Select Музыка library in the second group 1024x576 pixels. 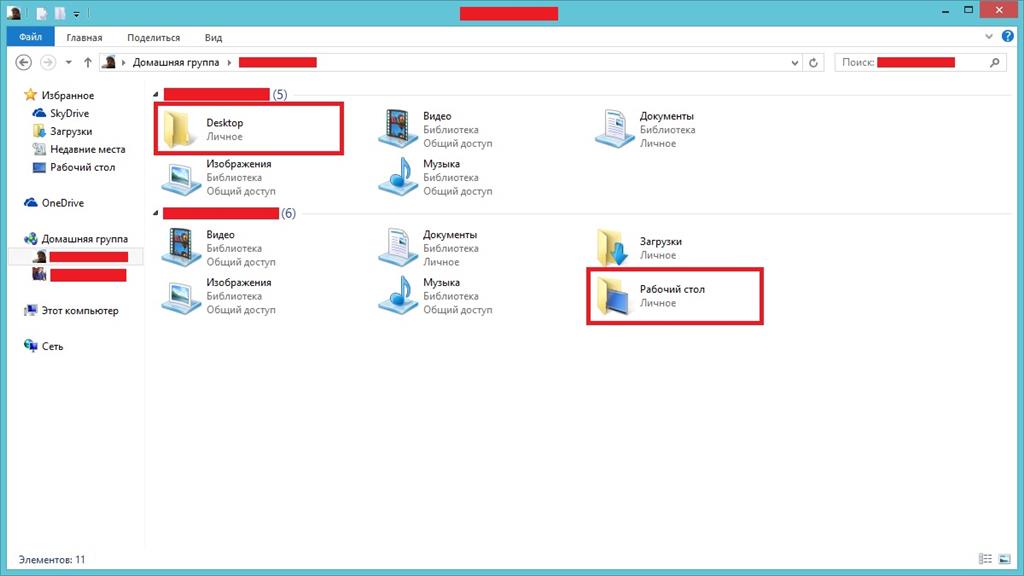pyautogui.click(x=435, y=296)
